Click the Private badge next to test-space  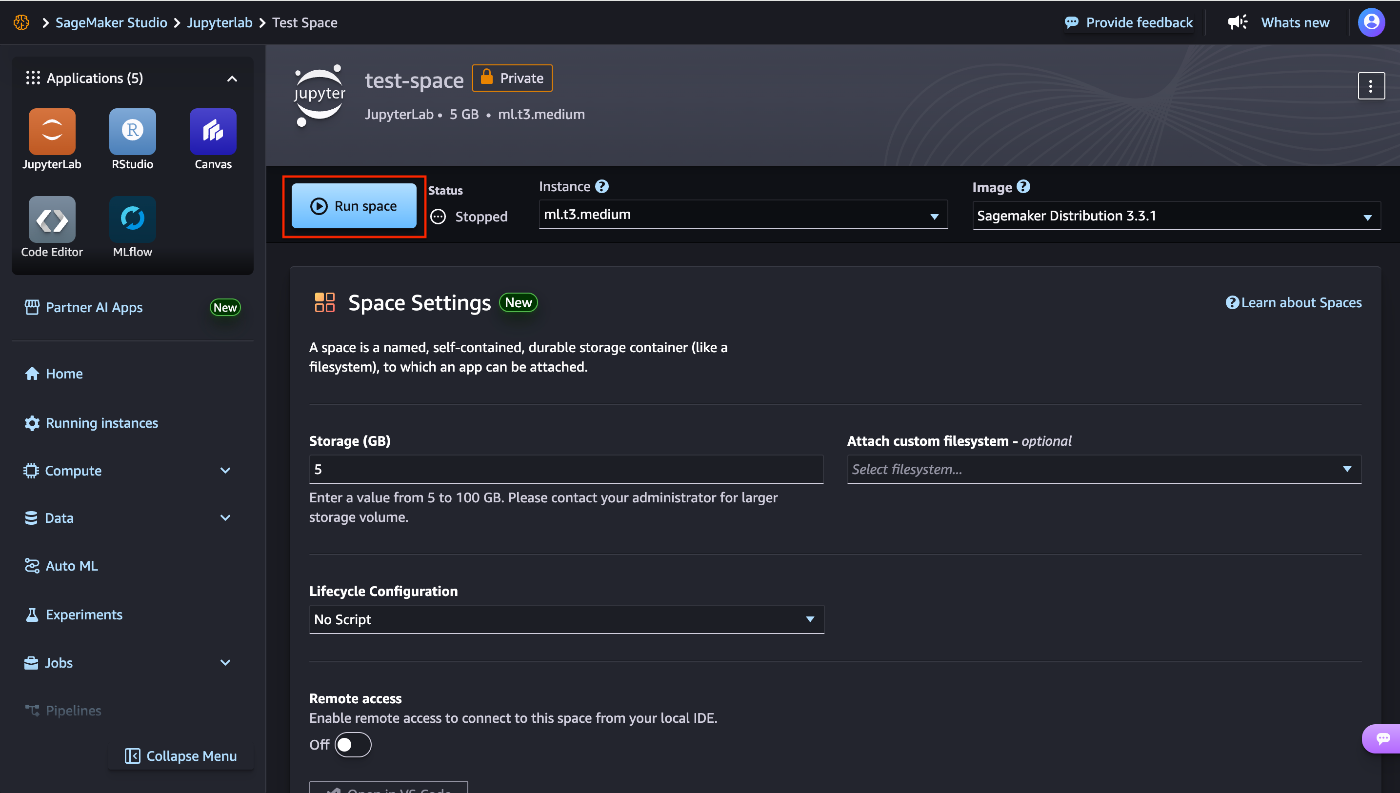[x=512, y=78]
